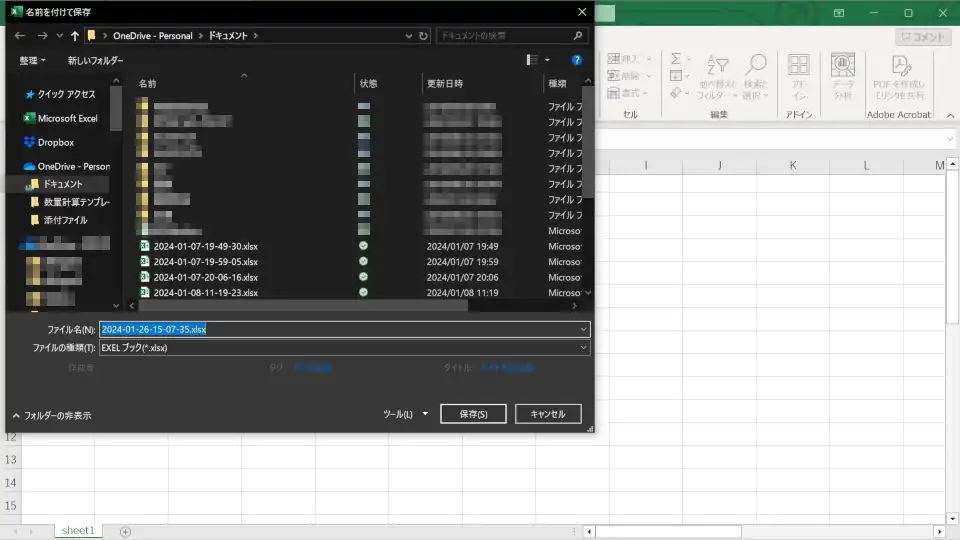Viewport: 960px width, 540px height.
Task: Open the ファイルの種類 dropdown
Action: click(344, 348)
